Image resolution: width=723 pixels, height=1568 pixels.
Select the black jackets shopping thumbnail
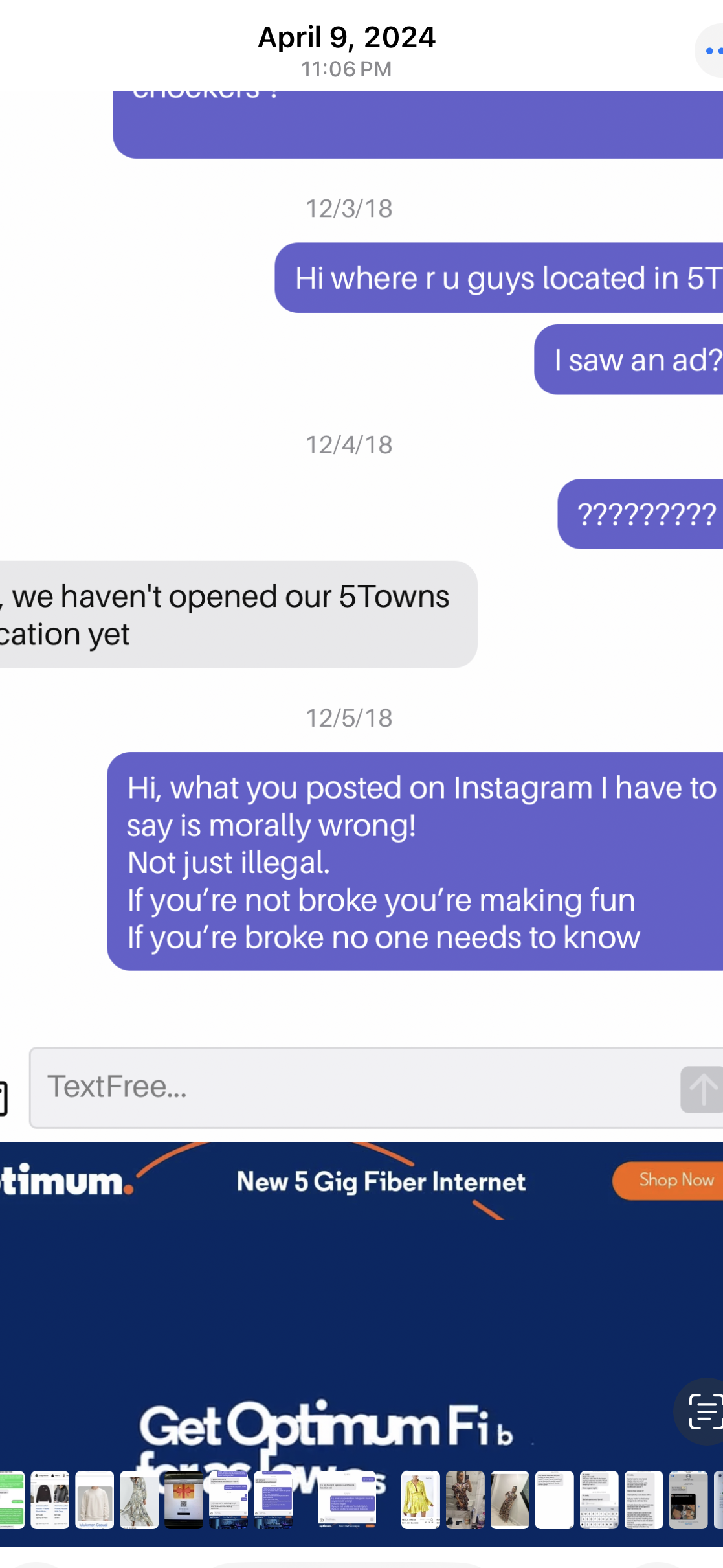coord(50,1500)
